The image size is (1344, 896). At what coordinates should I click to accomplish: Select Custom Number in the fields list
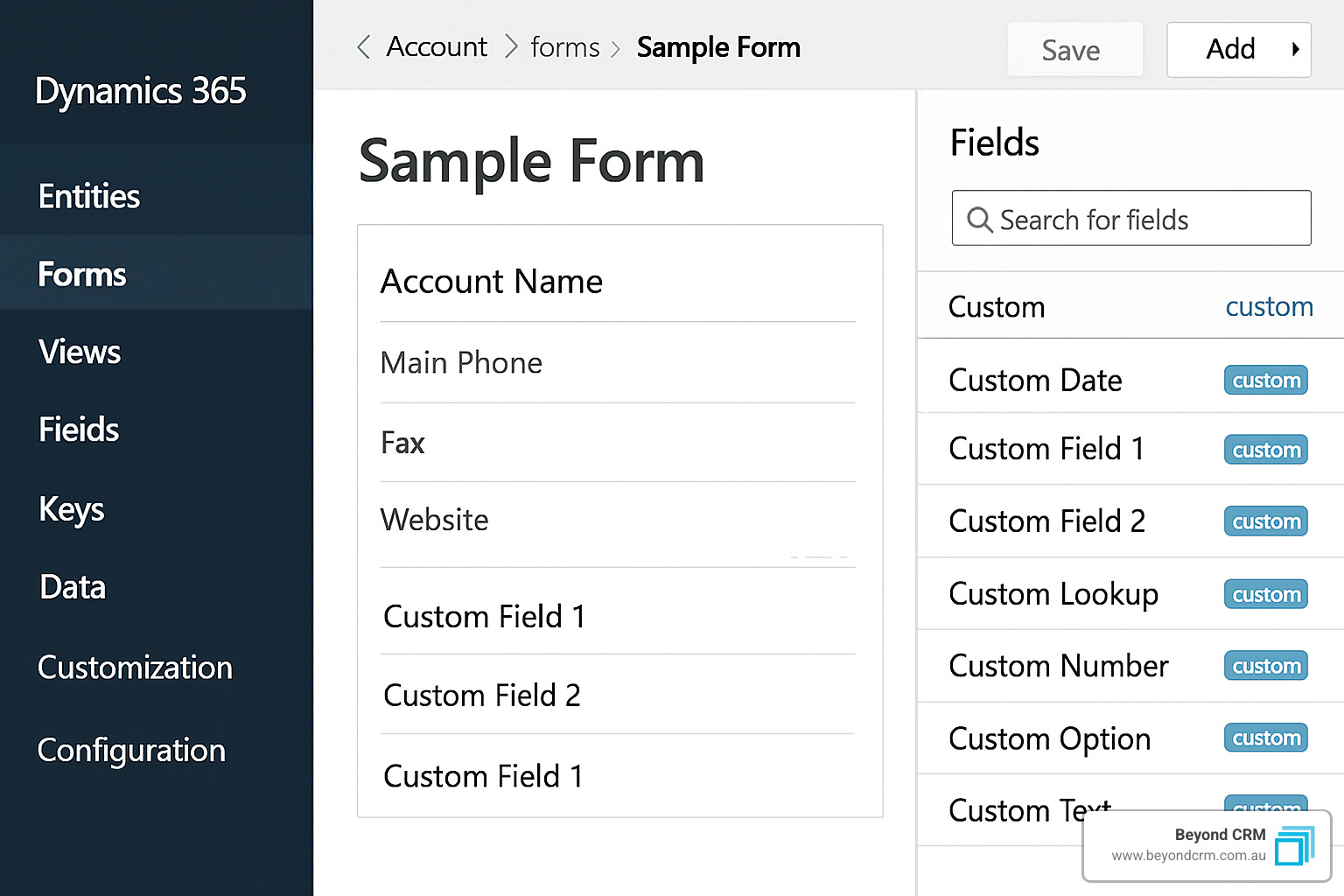pos(1130,666)
